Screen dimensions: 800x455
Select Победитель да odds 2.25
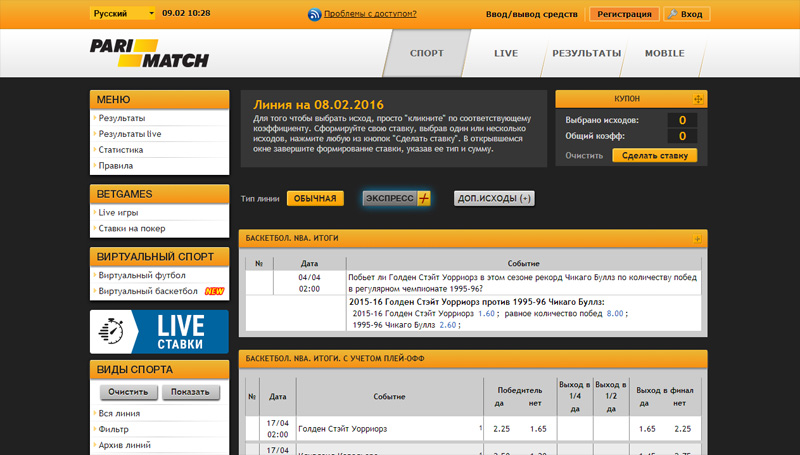click(502, 429)
